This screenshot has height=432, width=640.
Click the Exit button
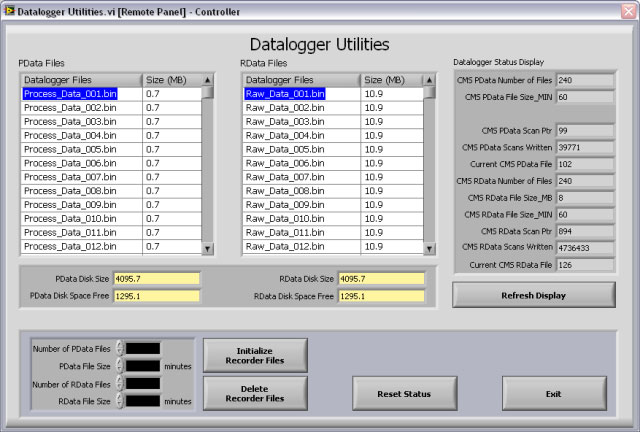tap(553, 394)
